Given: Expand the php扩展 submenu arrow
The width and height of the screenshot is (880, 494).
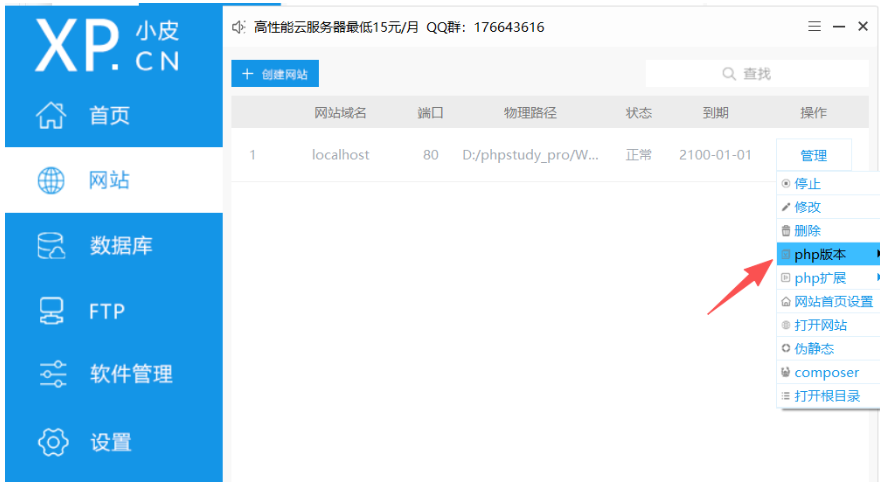Looking at the screenshot, I should (x=877, y=277).
